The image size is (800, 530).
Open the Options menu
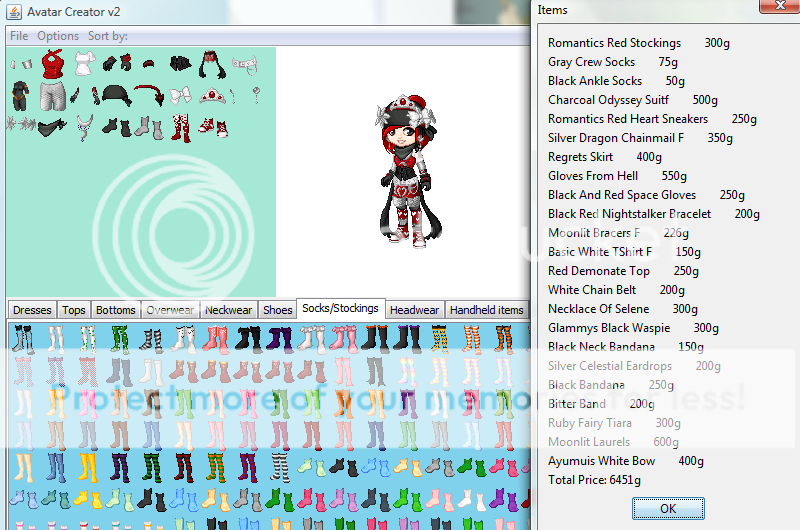click(58, 36)
